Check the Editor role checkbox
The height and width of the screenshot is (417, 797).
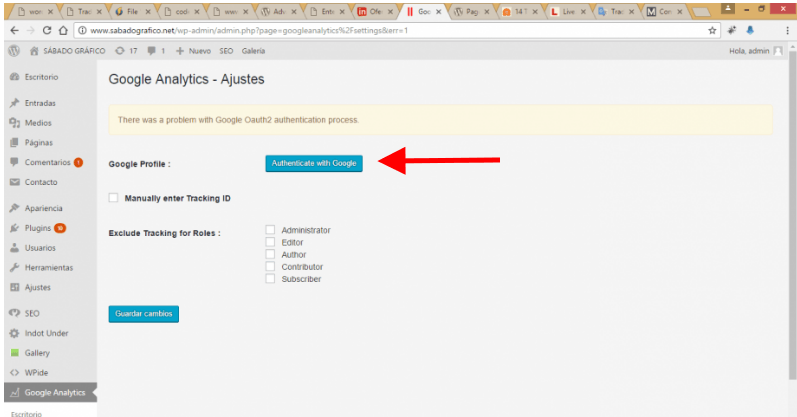click(x=270, y=242)
